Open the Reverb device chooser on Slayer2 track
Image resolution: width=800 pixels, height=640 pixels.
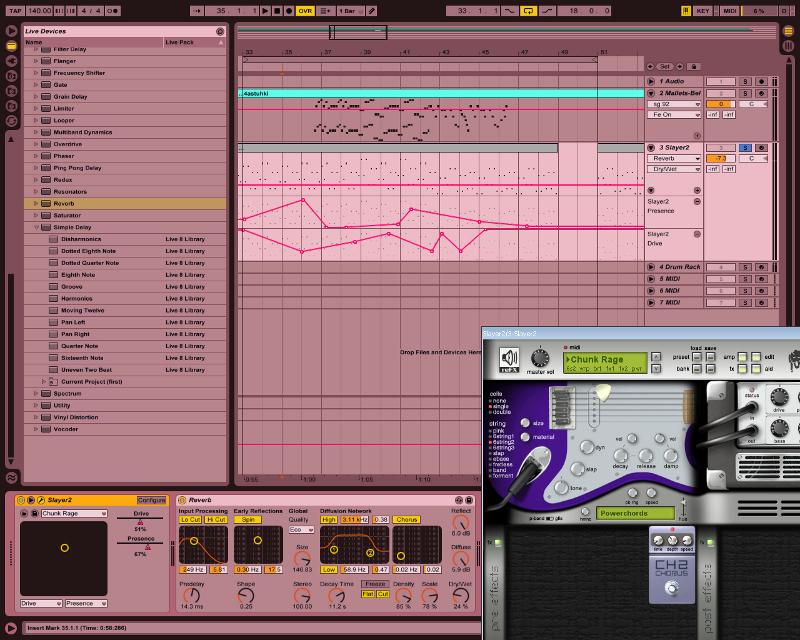pyautogui.click(x=674, y=158)
